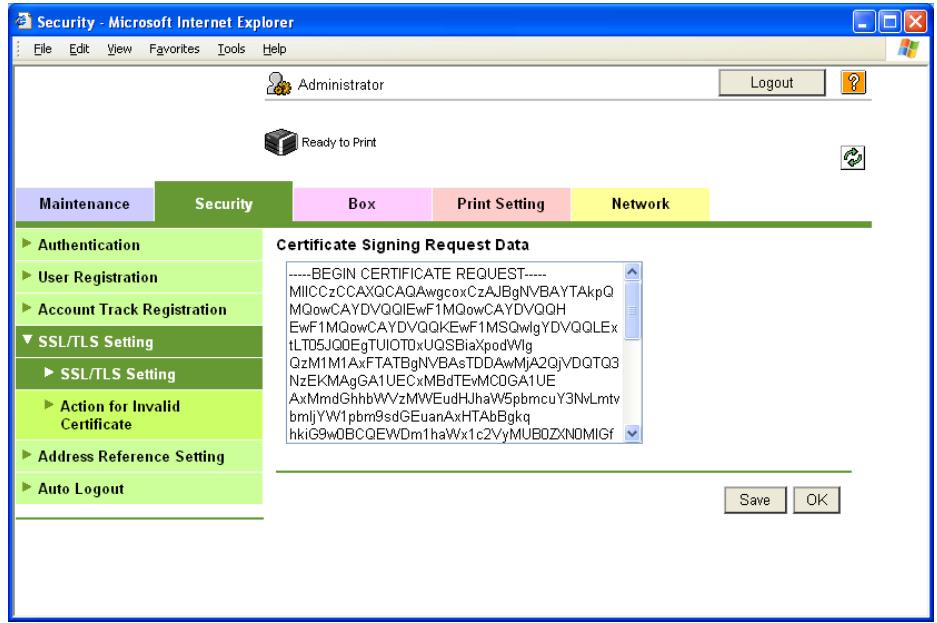Collapse the SSL/TLS Setting parent section
Screen dimensions: 937x623
pos(139,342)
